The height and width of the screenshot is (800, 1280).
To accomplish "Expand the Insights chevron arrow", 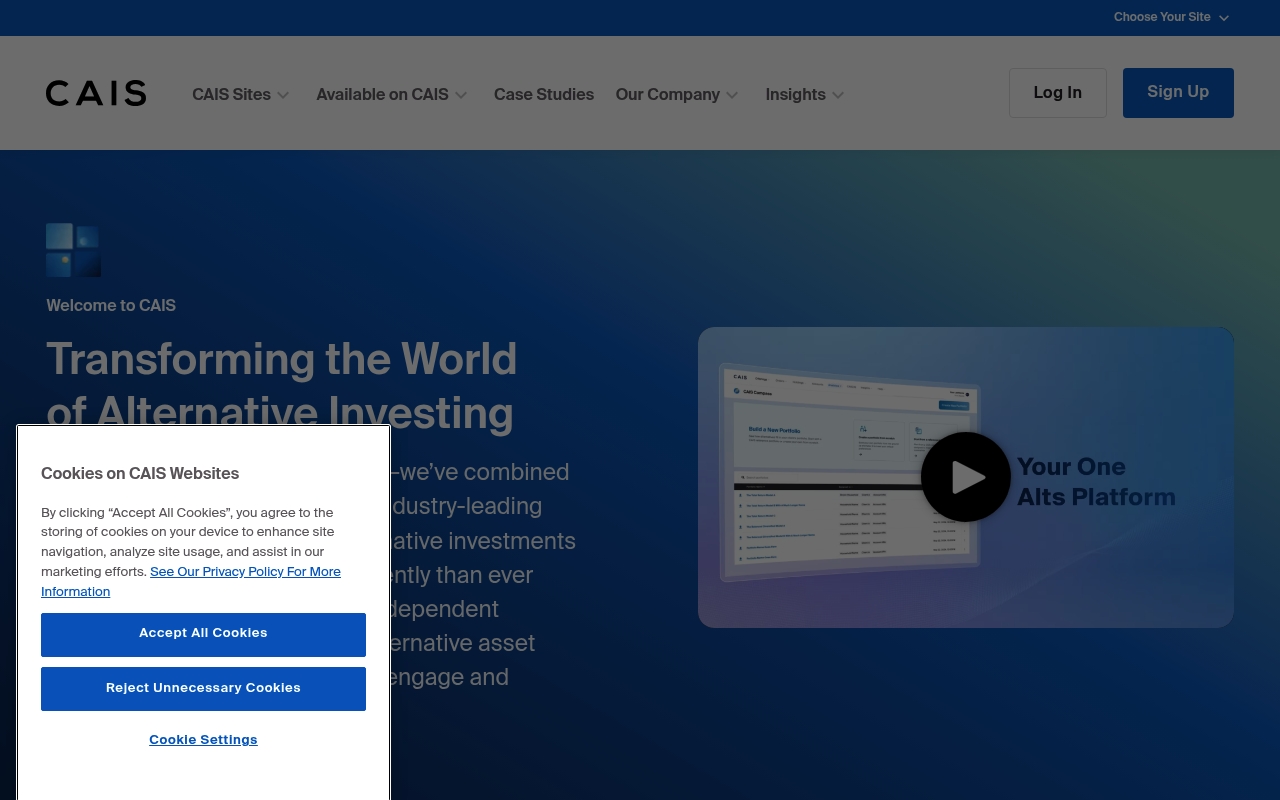I will (x=838, y=95).
